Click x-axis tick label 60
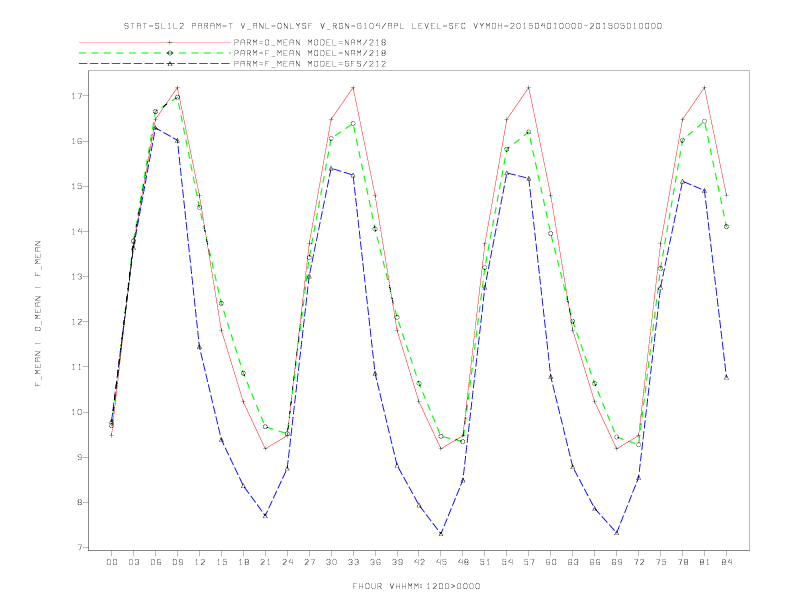This screenshot has height=612, width=792. pos(551,562)
